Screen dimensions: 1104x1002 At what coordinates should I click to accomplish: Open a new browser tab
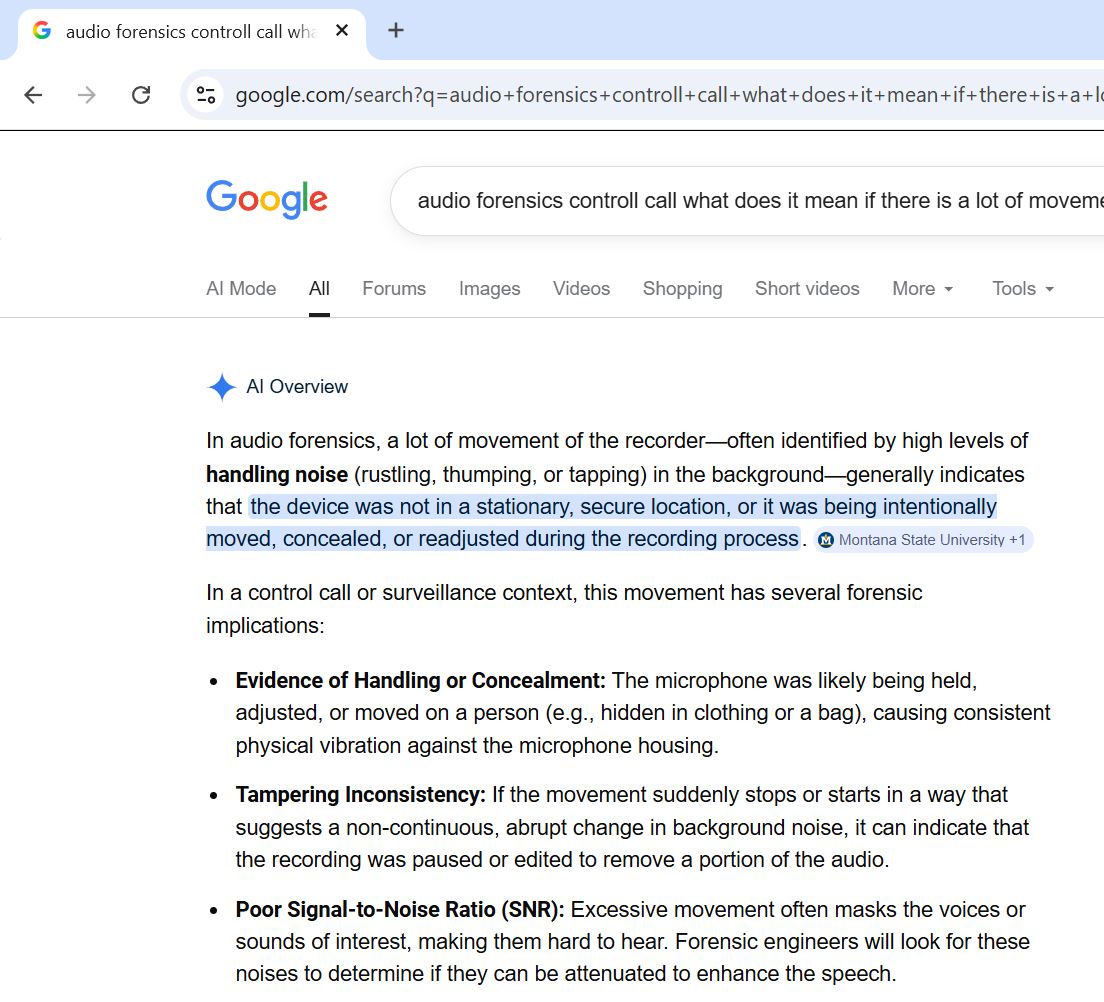(396, 30)
